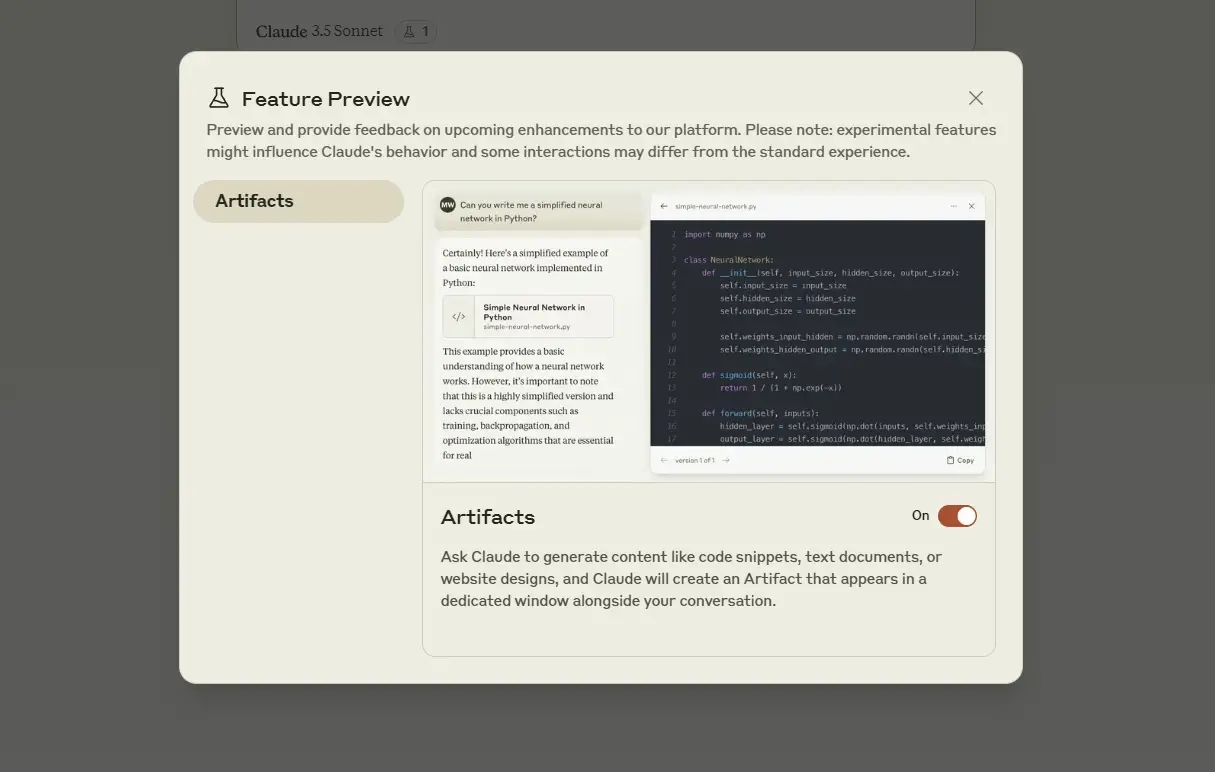Click the three-dots menu in artifact preview
This screenshot has width=1215, height=772.
[x=953, y=206]
